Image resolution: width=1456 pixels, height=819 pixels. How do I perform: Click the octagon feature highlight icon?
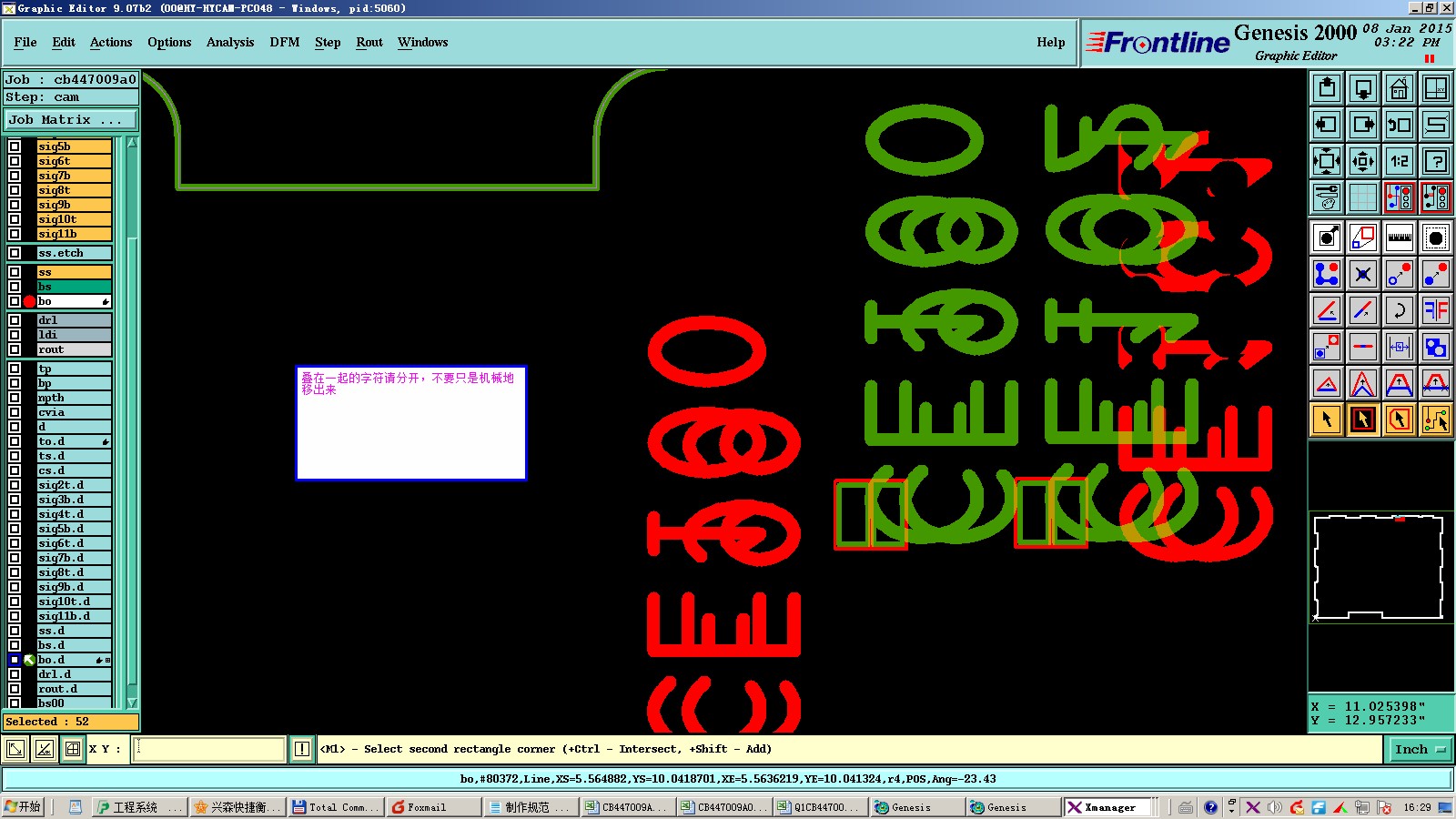coord(1436,238)
